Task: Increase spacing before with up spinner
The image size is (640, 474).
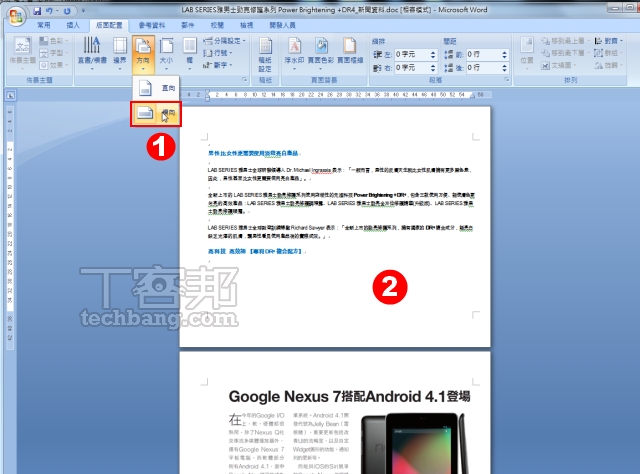Action: (x=504, y=52)
